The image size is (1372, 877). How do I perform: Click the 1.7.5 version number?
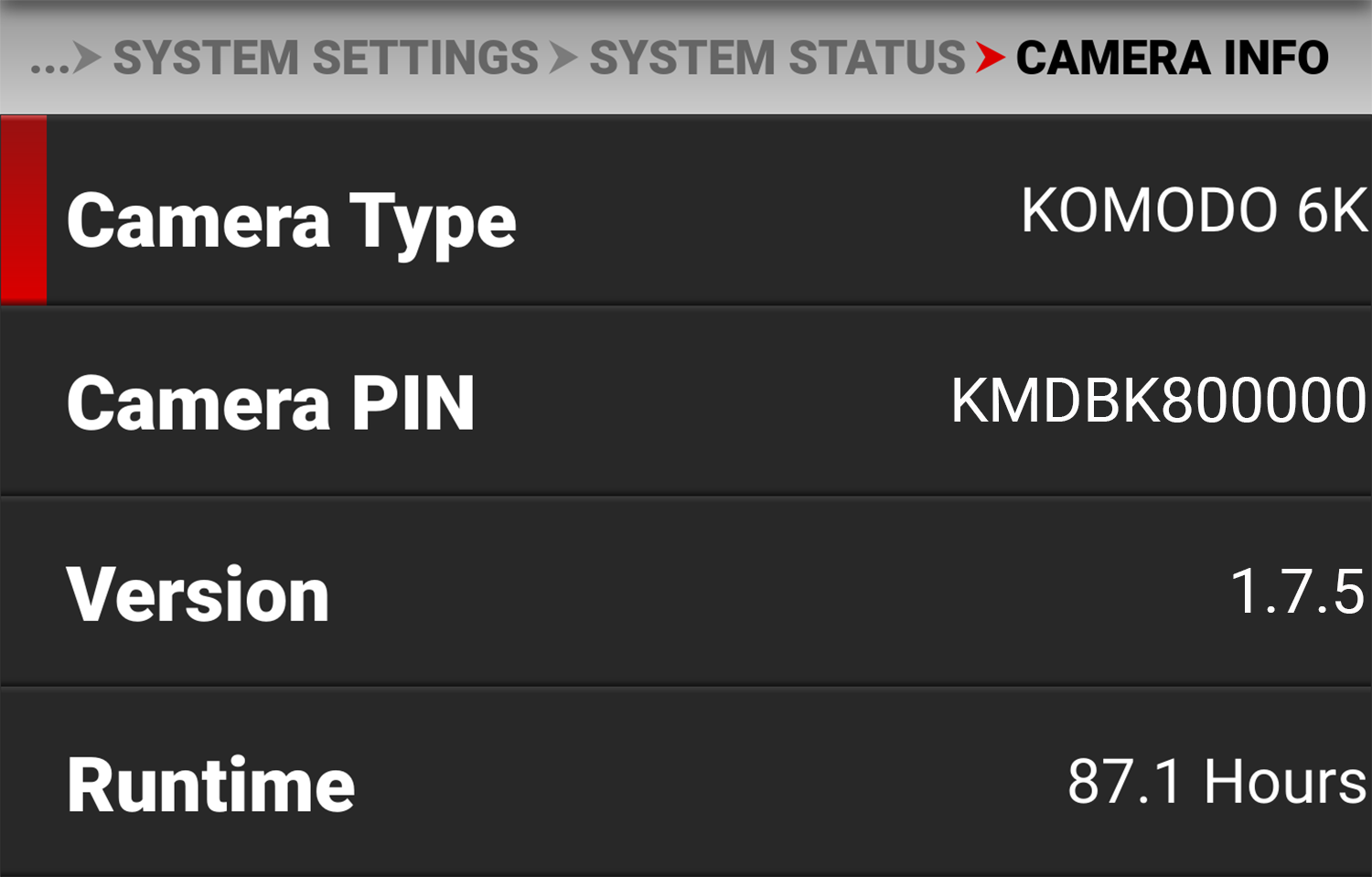pos(1298,591)
